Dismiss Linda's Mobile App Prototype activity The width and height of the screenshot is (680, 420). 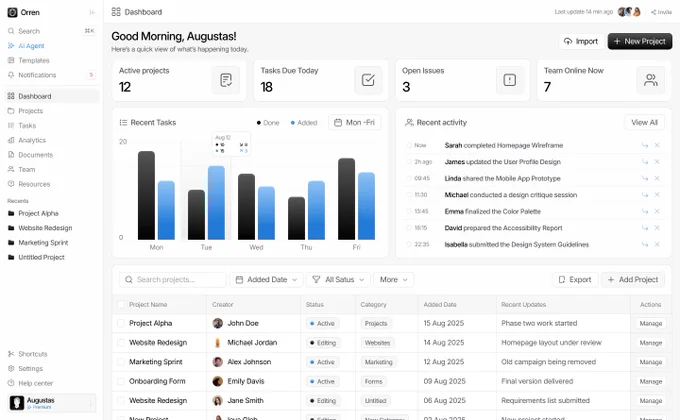(x=657, y=178)
